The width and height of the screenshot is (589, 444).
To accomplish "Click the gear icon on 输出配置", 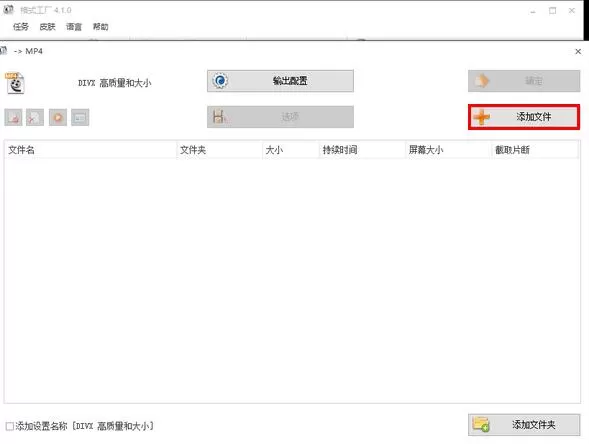I will 220,81.
